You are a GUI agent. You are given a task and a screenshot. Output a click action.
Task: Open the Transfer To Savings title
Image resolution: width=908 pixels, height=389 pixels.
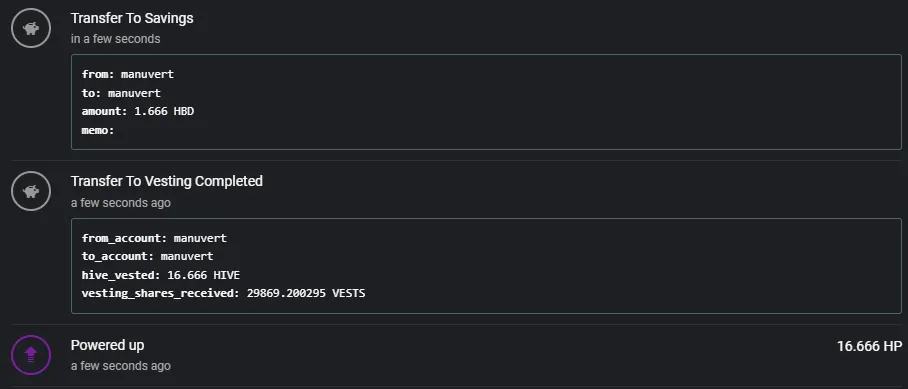coord(132,19)
